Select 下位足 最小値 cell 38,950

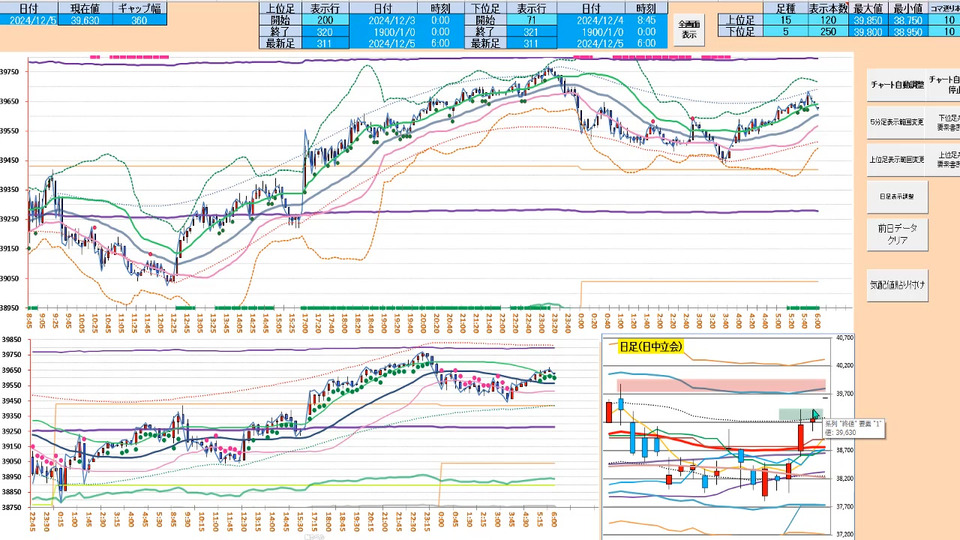[x=908, y=32]
